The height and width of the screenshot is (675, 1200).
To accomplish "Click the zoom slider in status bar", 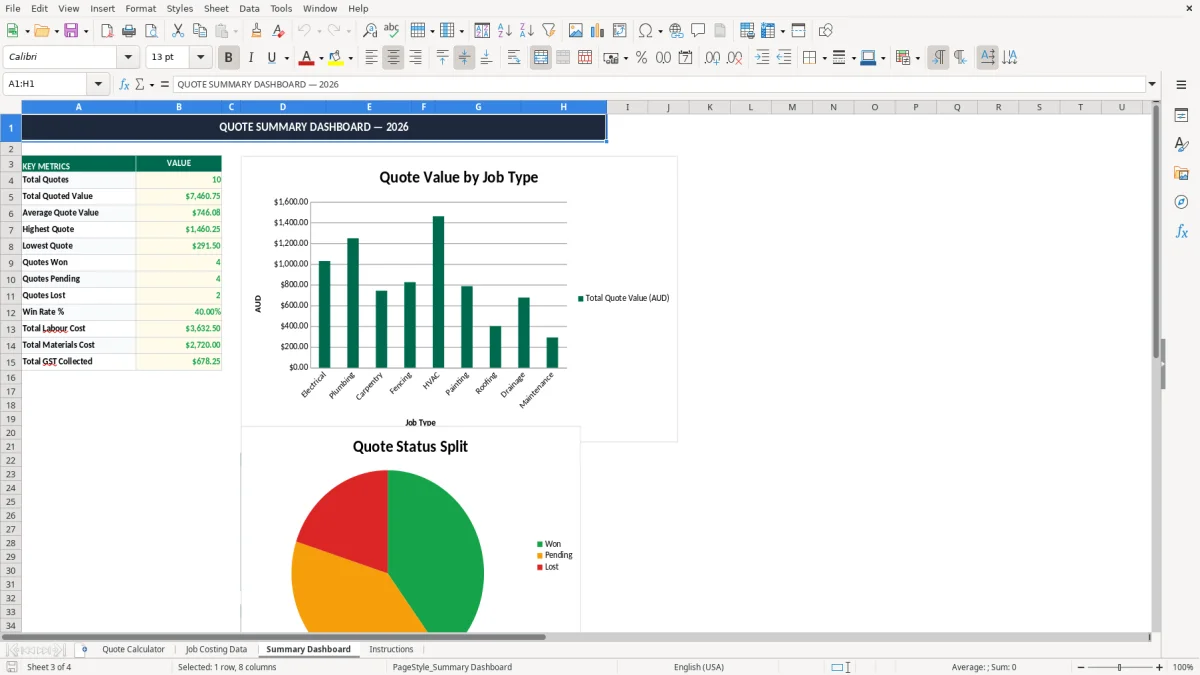I will [x=1119, y=667].
